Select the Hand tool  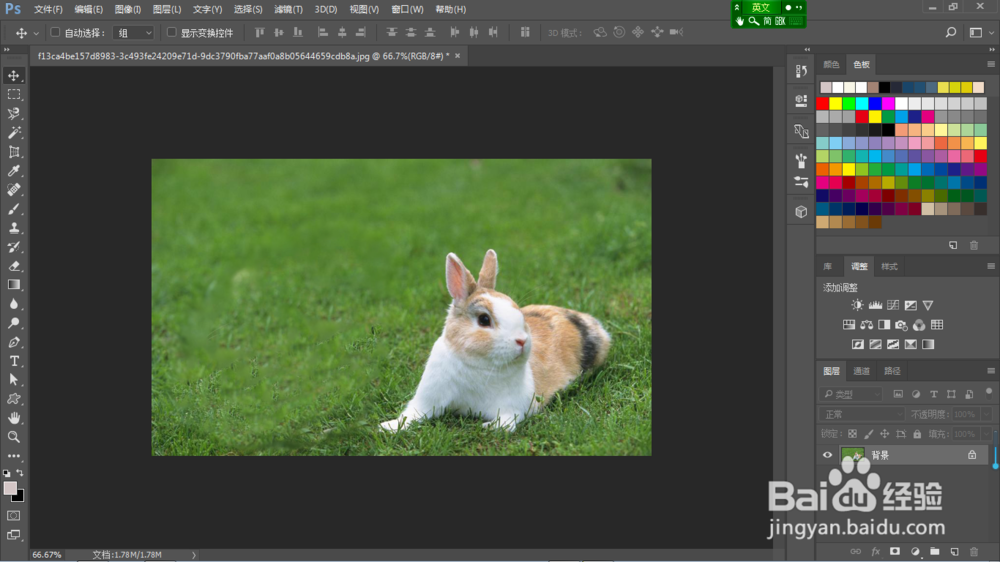(x=14, y=418)
